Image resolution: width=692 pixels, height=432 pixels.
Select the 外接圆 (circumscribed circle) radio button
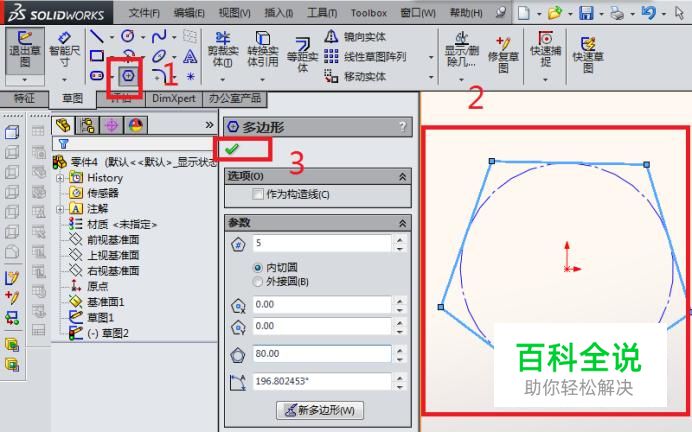(x=258, y=282)
